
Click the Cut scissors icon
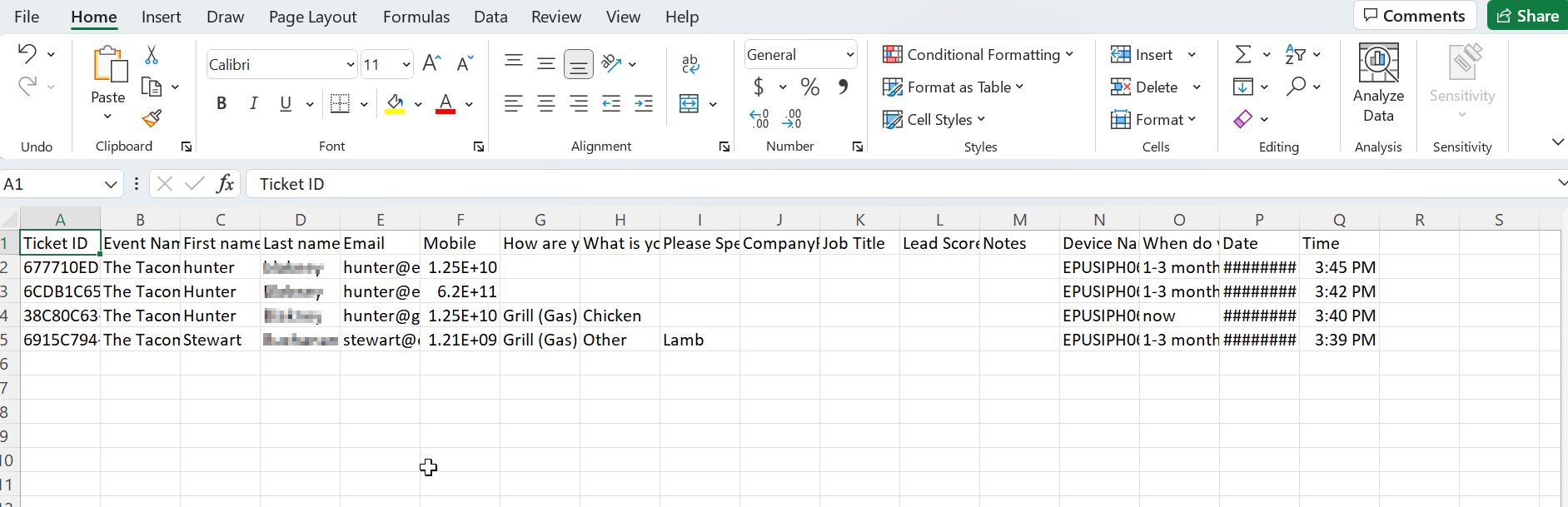tap(152, 55)
